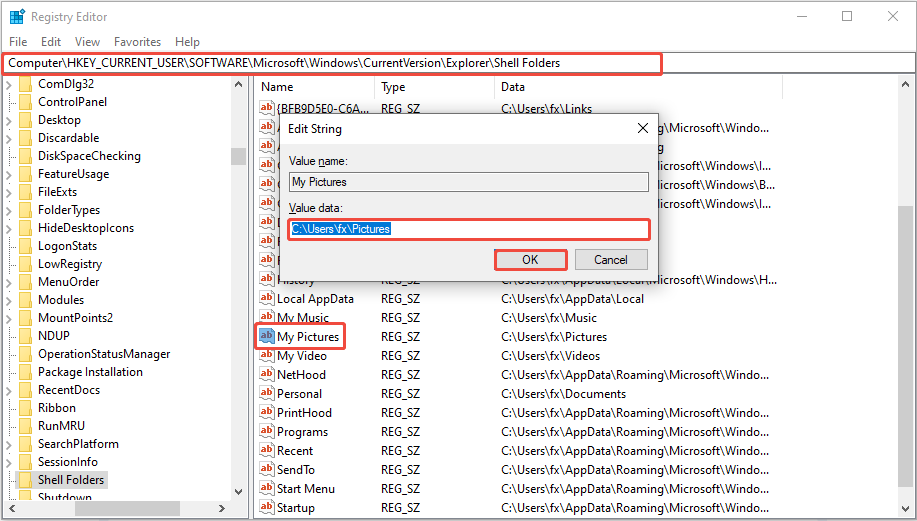The width and height of the screenshot is (917, 521).
Task: Click the Package Installation folder icon
Action: click(x=25, y=372)
